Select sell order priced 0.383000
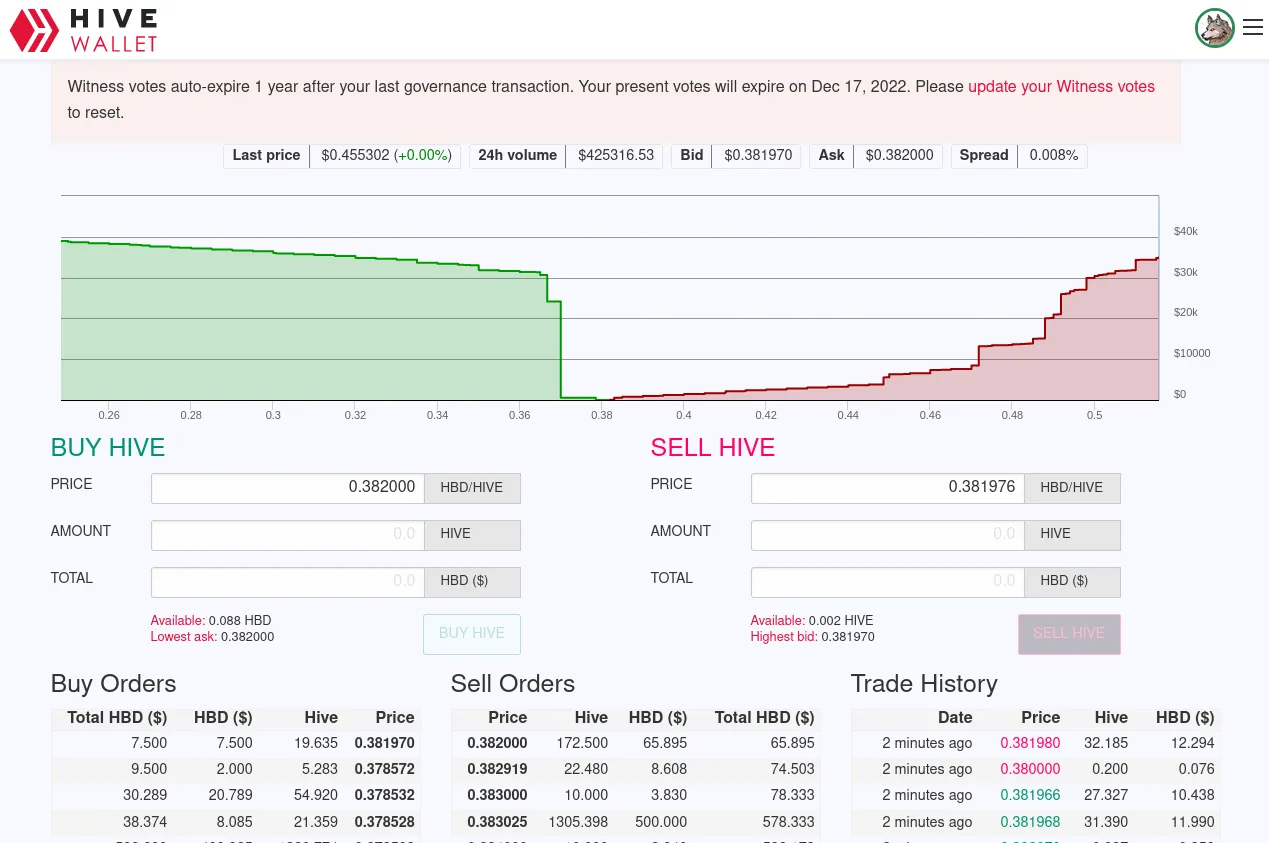Image resolution: width=1269 pixels, height=843 pixels. [636, 795]
